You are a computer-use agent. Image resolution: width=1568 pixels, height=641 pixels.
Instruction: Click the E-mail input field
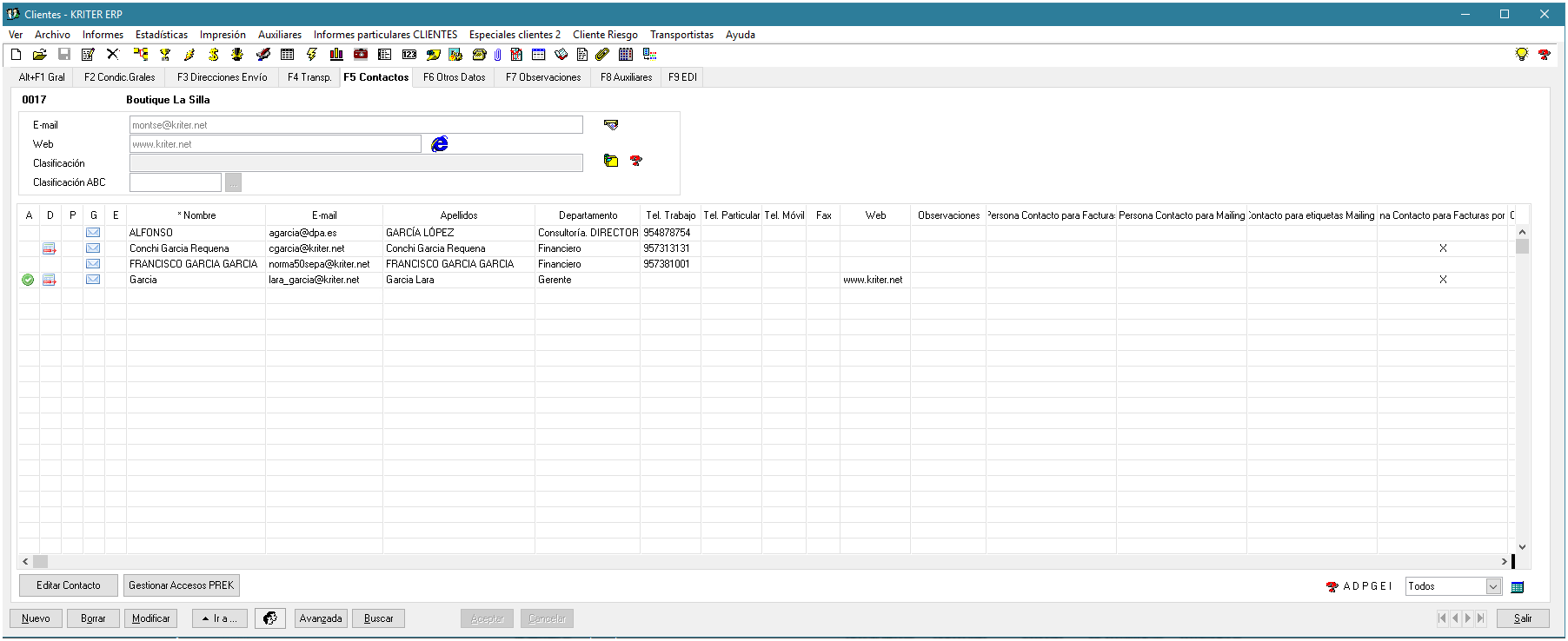point(356,125)
